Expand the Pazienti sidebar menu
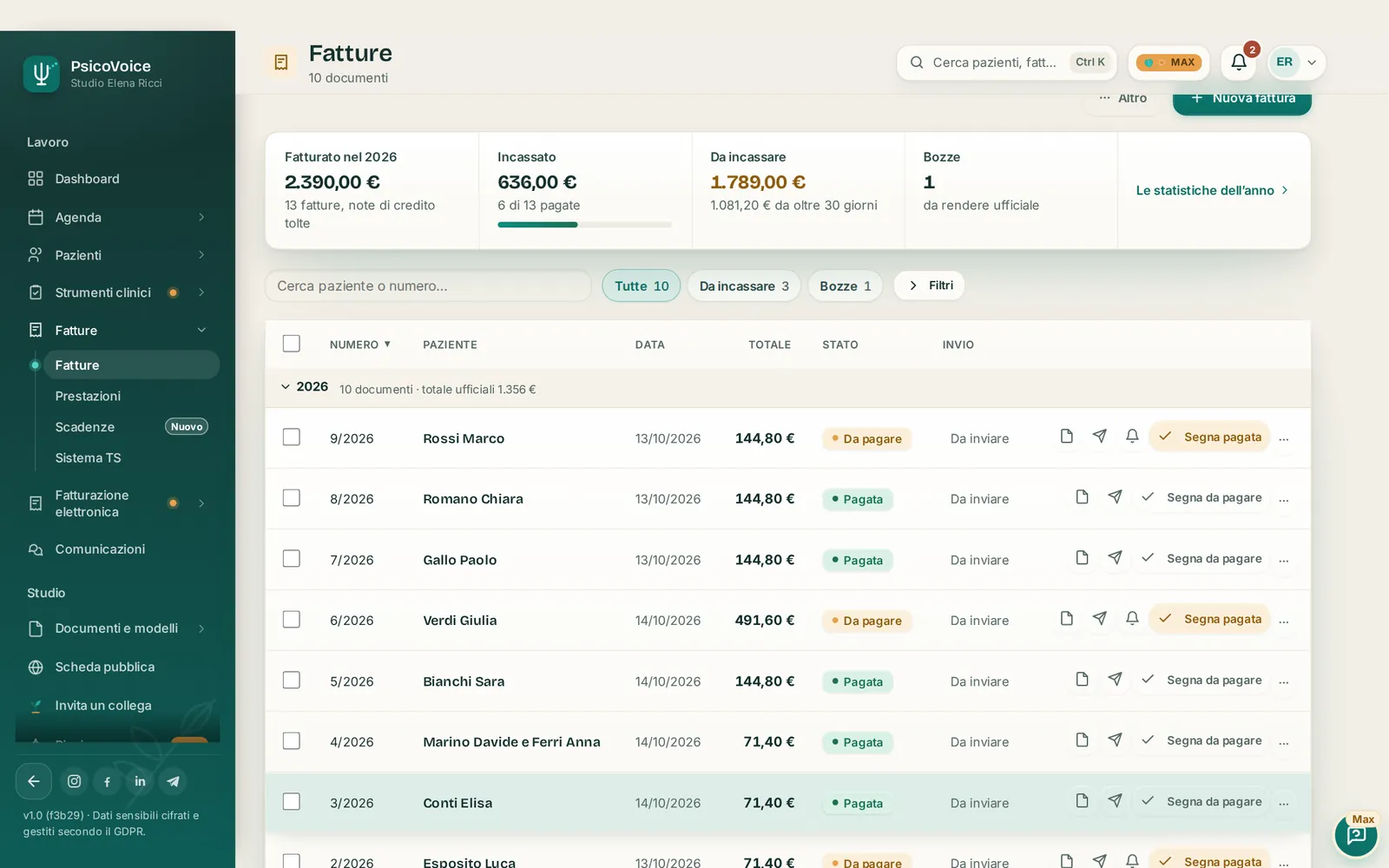The image size is (1389, 868). [x=201, y=254]
